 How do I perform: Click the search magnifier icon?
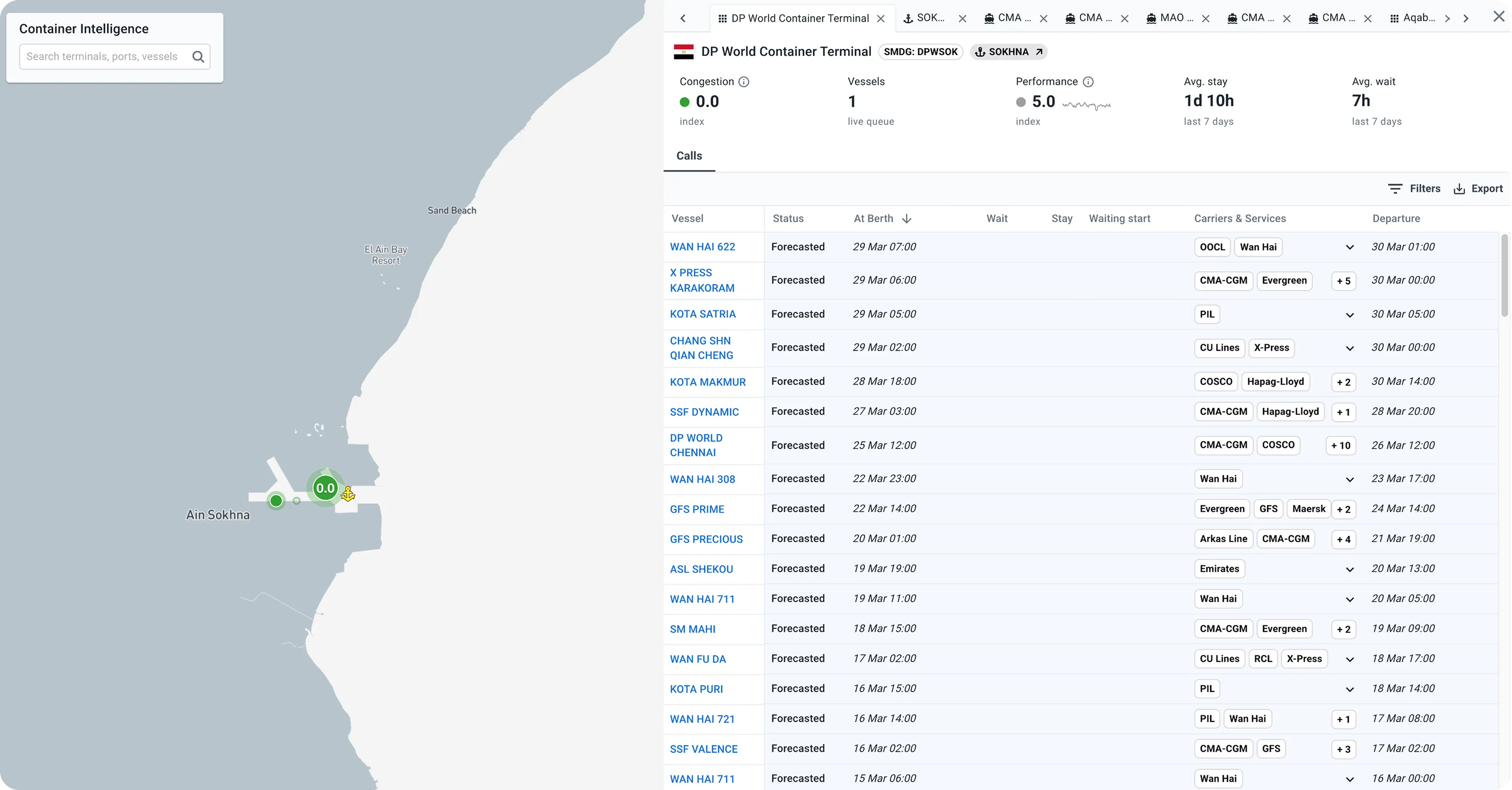pos(198,56)
